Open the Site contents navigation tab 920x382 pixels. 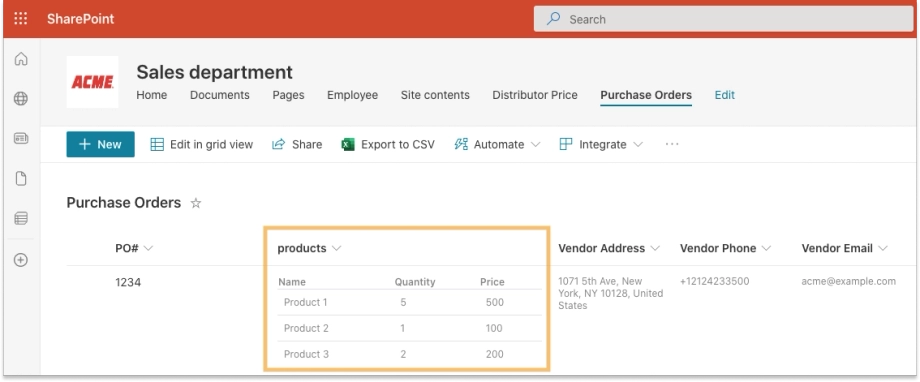tap(435, 95)
